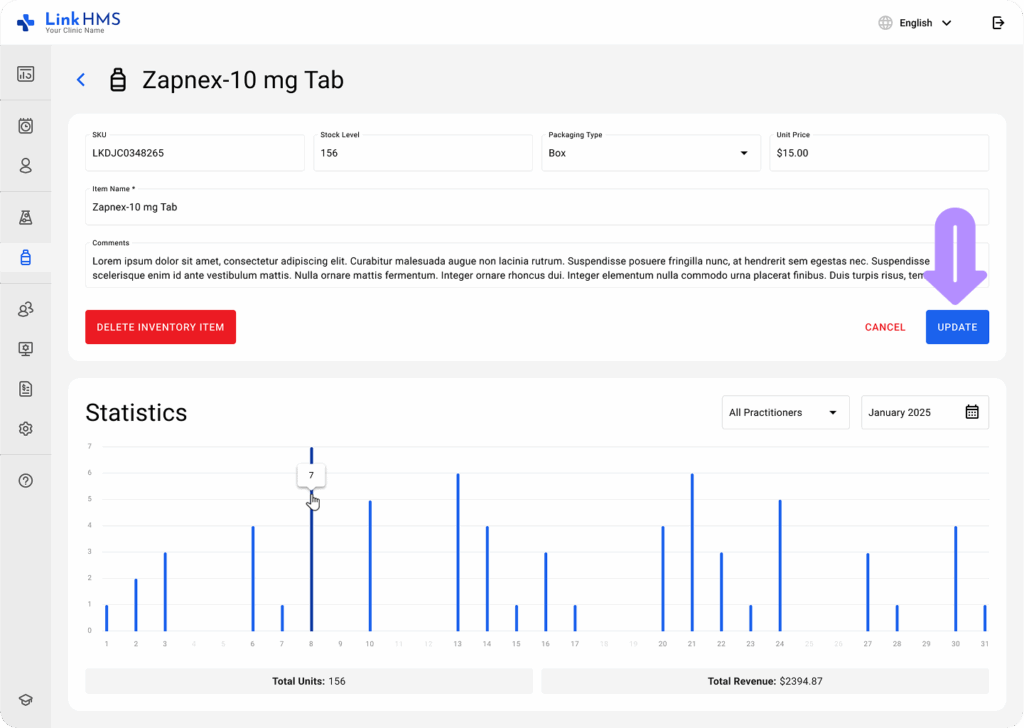
Task: Click the chart bar for day 13
Action: [x=458, y=552]
